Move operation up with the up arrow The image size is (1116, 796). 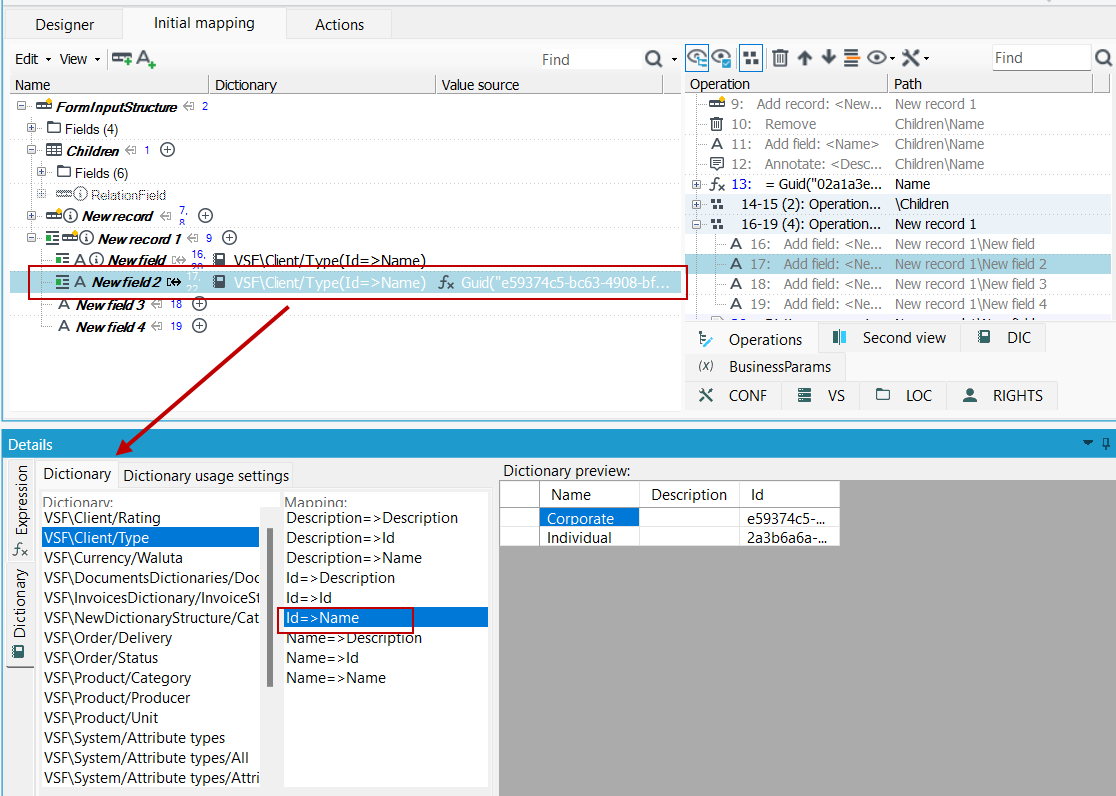tap(804, 58)
